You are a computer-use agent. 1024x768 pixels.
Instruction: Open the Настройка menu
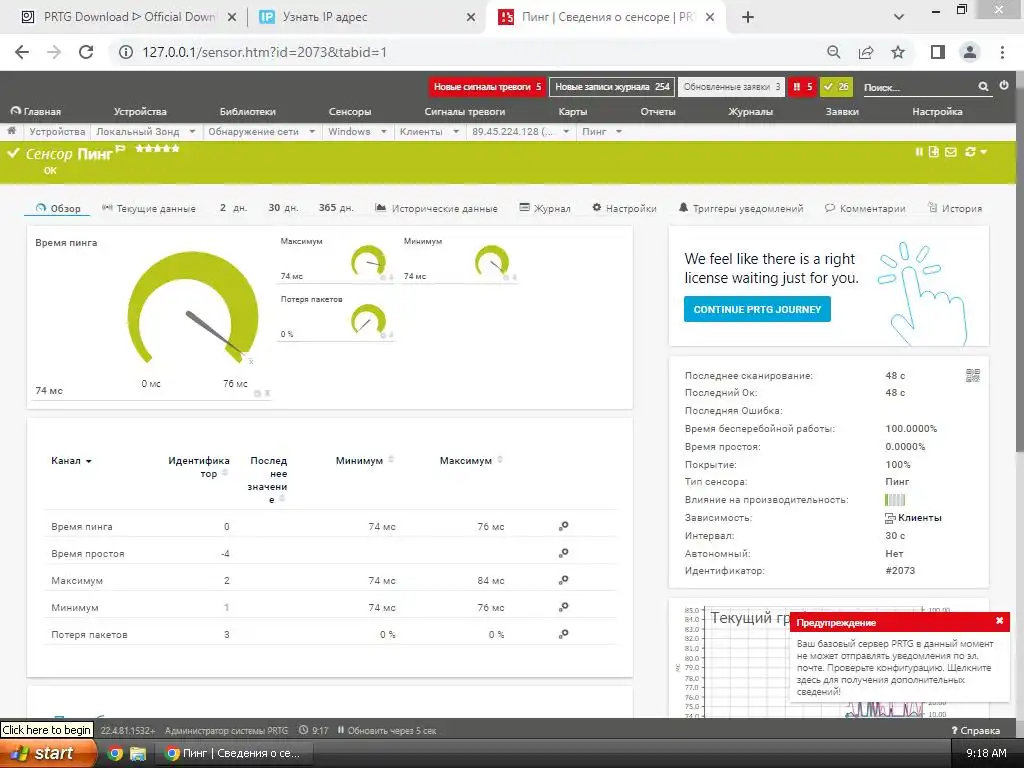[937, 112]
